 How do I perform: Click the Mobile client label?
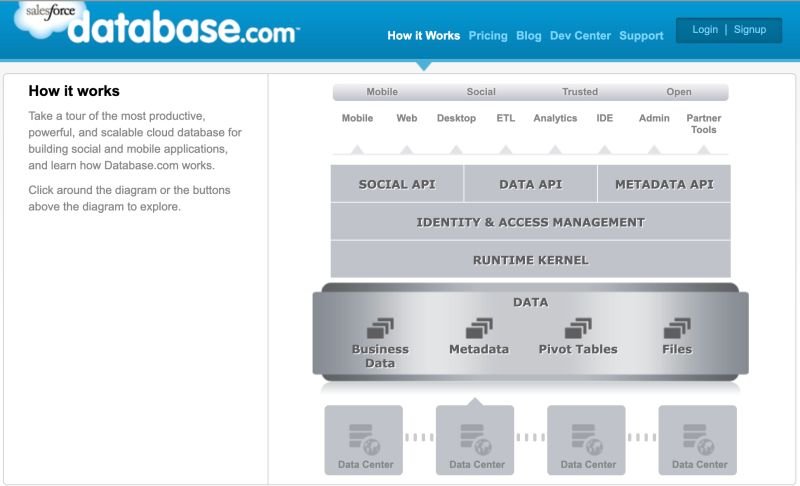click(x=357, y=118)
